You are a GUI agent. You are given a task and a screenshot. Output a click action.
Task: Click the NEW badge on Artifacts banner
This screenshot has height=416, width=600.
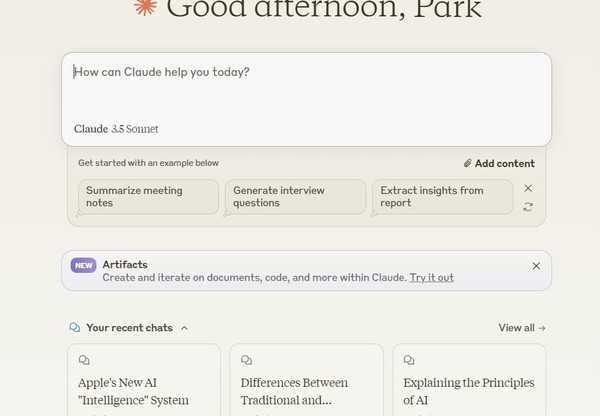coord(84,265)
